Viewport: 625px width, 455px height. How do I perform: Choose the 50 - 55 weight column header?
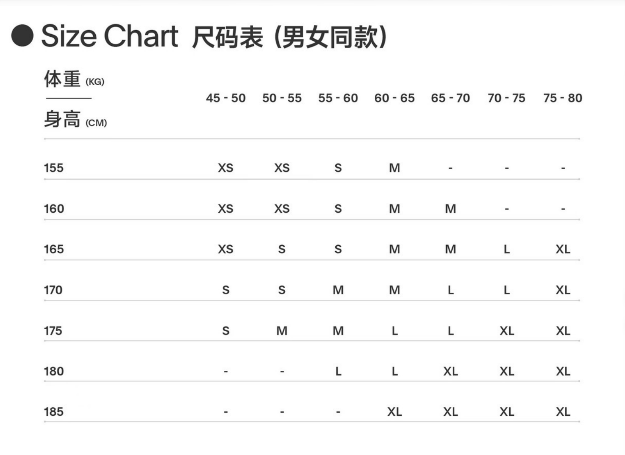(x=281, y=98)
